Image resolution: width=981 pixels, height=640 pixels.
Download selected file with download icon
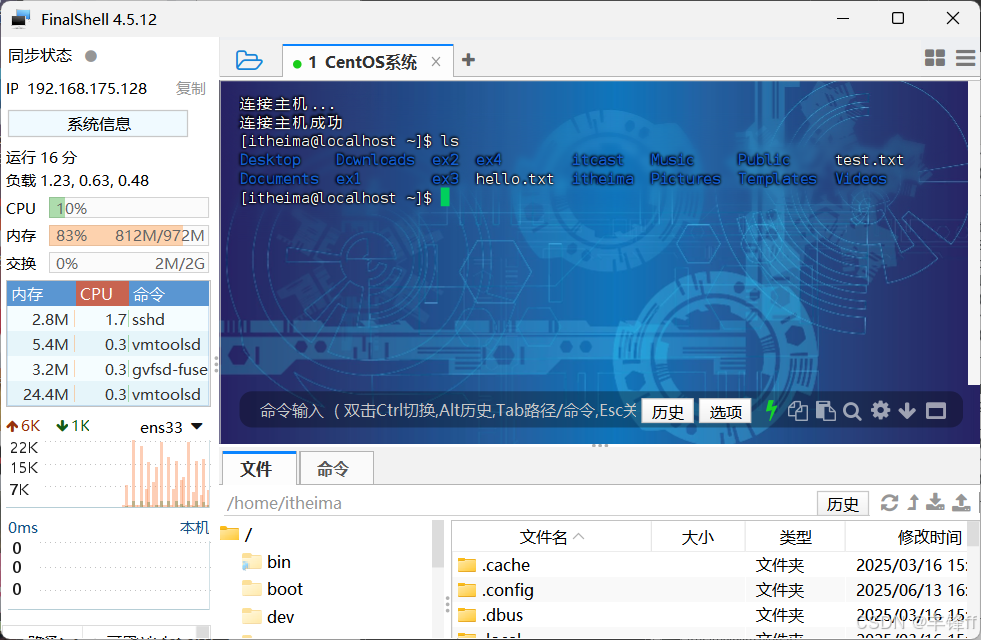pos(935,502)
